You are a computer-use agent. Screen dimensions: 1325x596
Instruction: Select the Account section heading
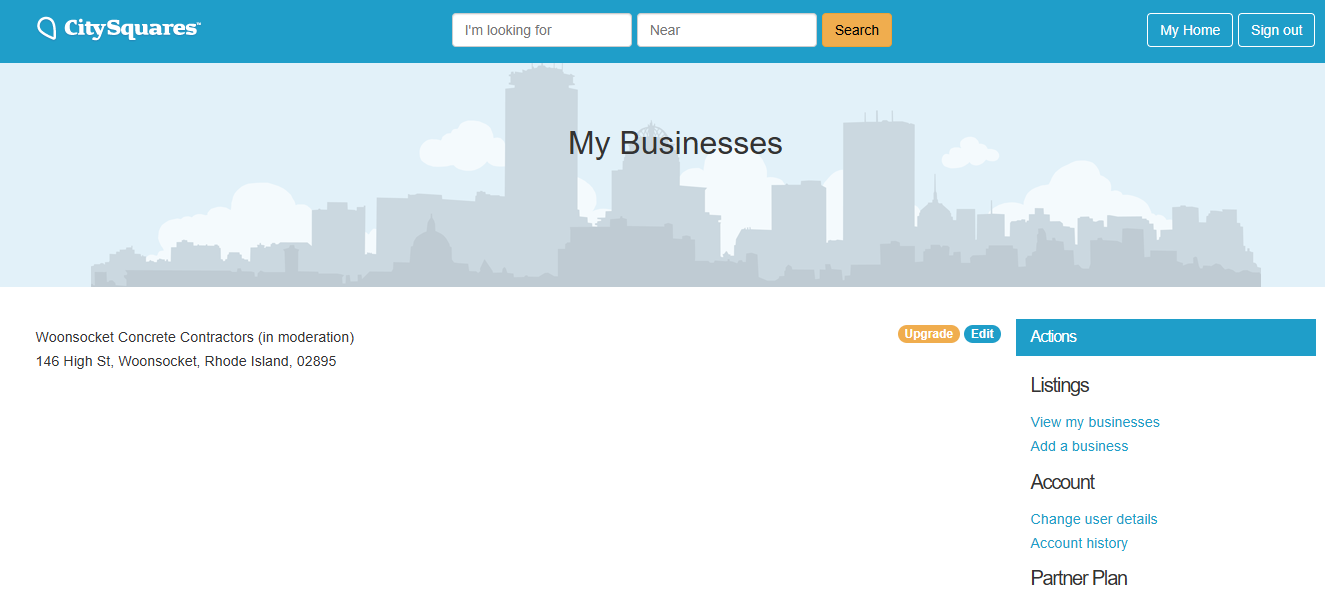1062,482
